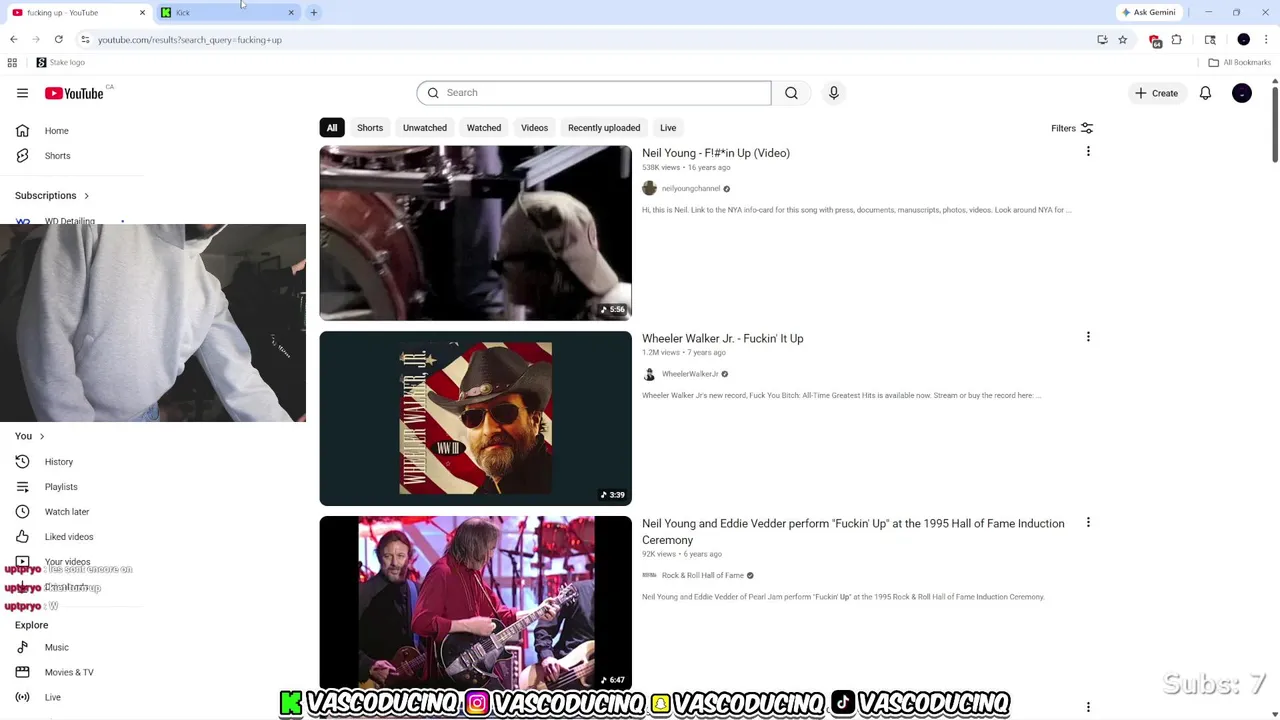
Task: Open Neil Young F!#*in Up video thumbnail
Action: coord(476,233)
